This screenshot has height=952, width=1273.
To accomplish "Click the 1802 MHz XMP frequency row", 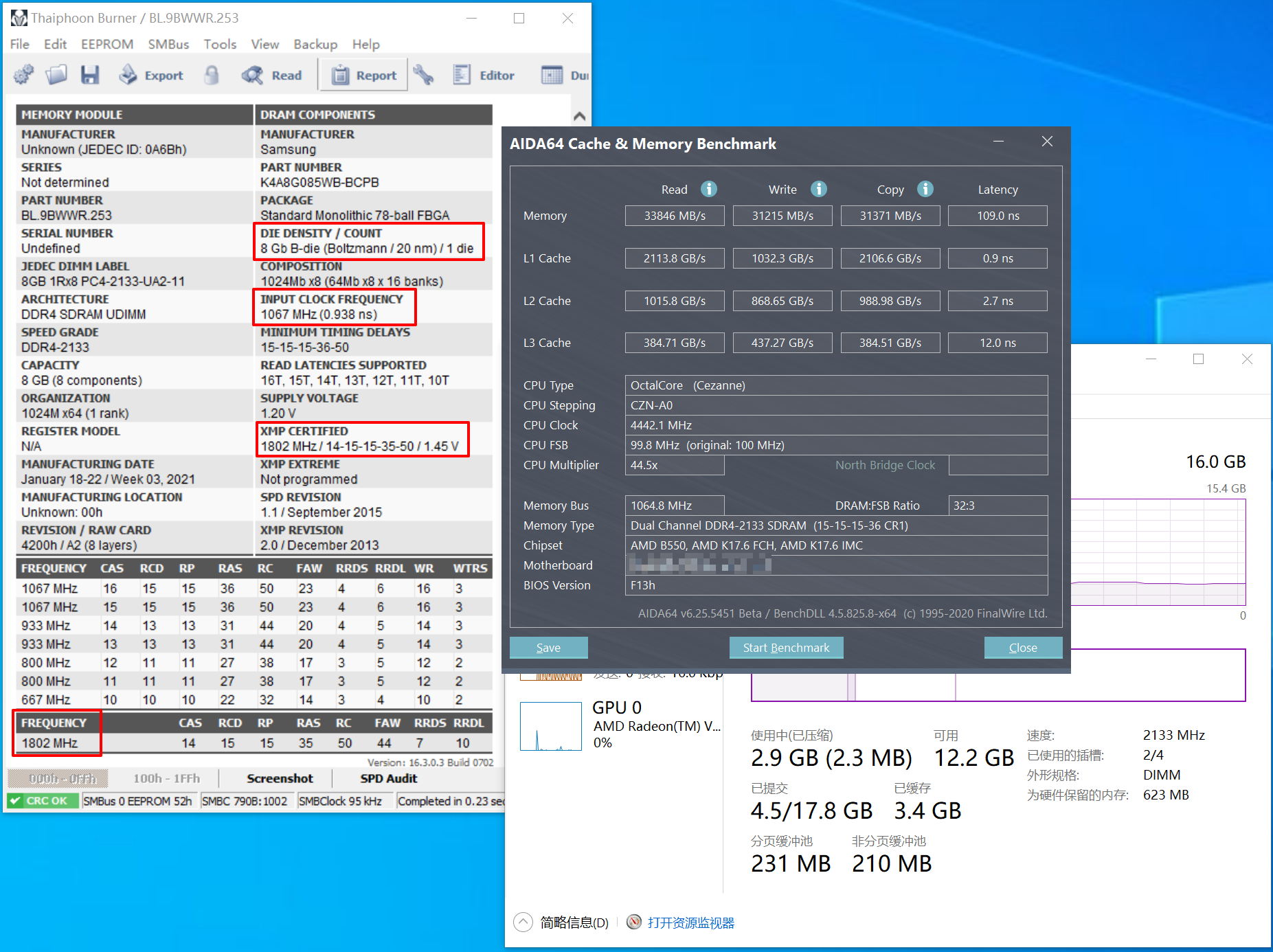I will pyautogui.click(x=253, y=743).
